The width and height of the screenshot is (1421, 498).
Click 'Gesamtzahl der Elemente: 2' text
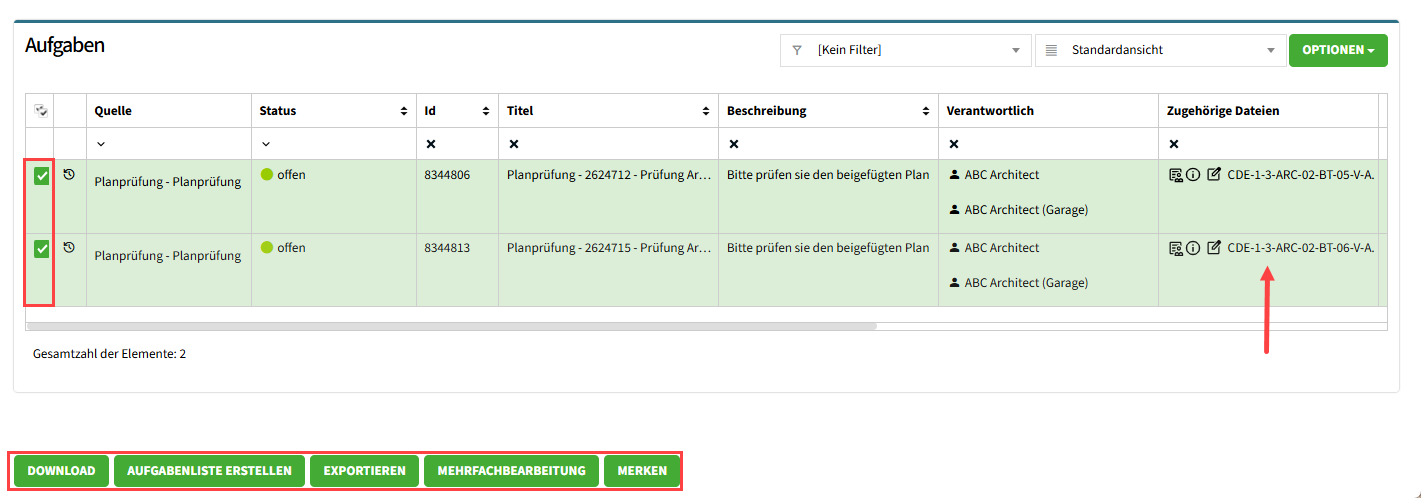[x=109, y=354]
